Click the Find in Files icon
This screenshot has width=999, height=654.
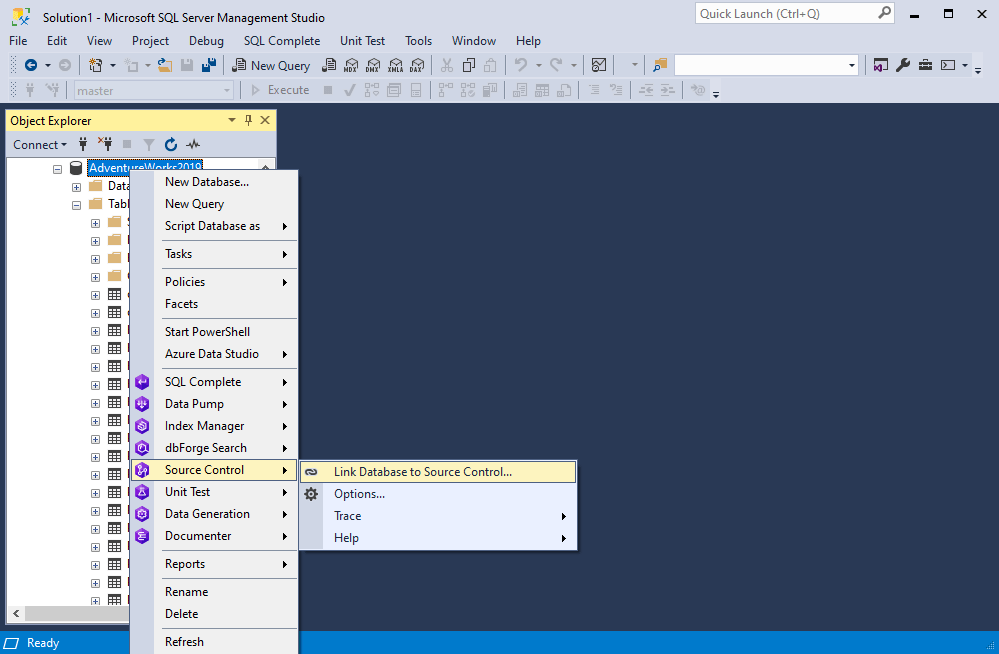[659, 65]
